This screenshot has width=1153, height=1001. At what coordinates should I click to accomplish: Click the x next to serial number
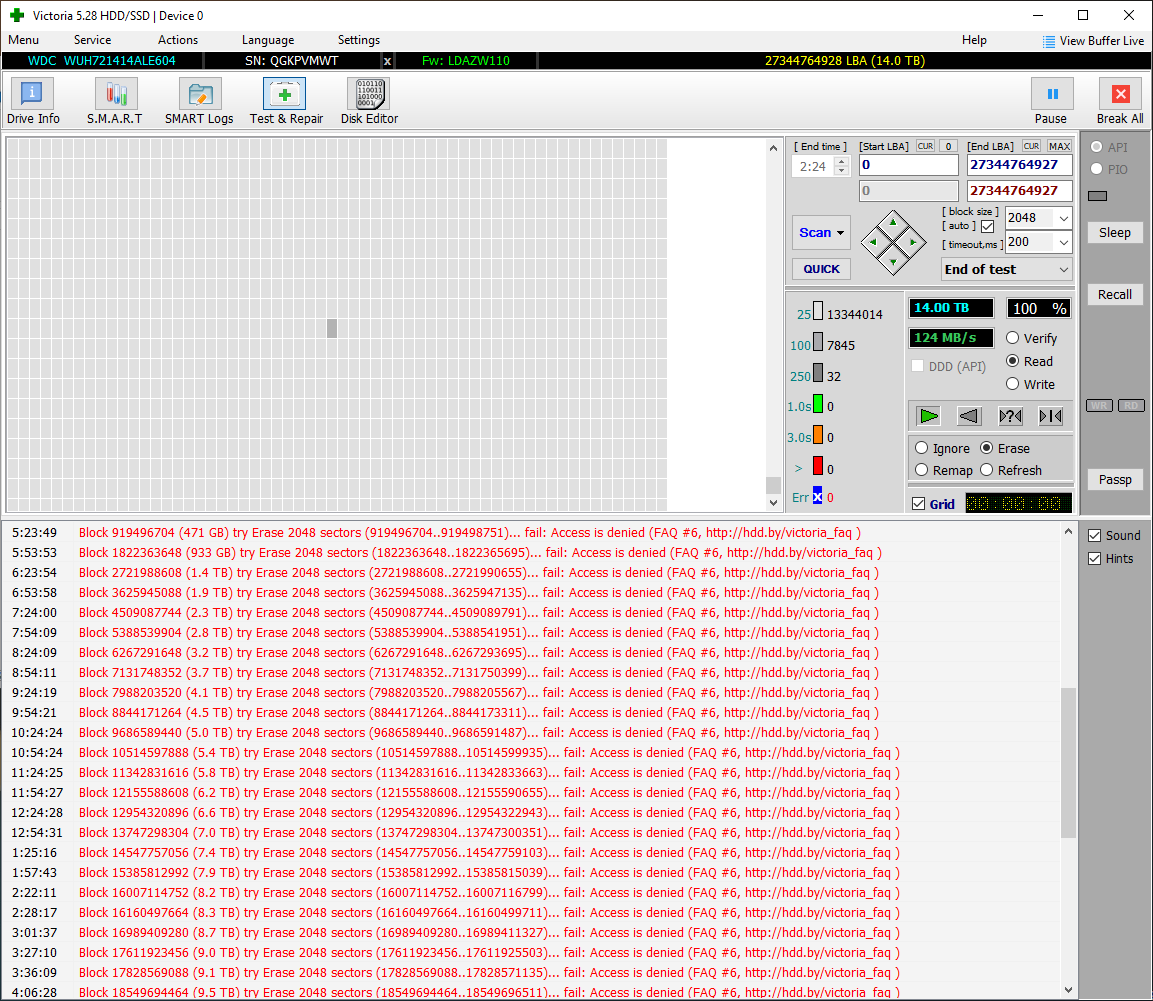[387, 61]
